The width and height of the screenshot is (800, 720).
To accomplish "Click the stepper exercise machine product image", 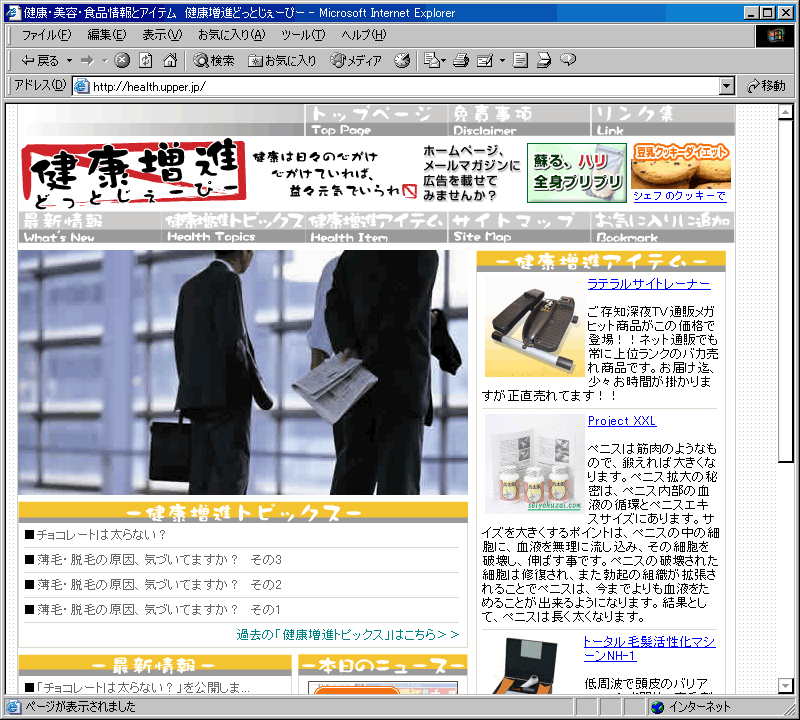I will (x=534, y=327).
